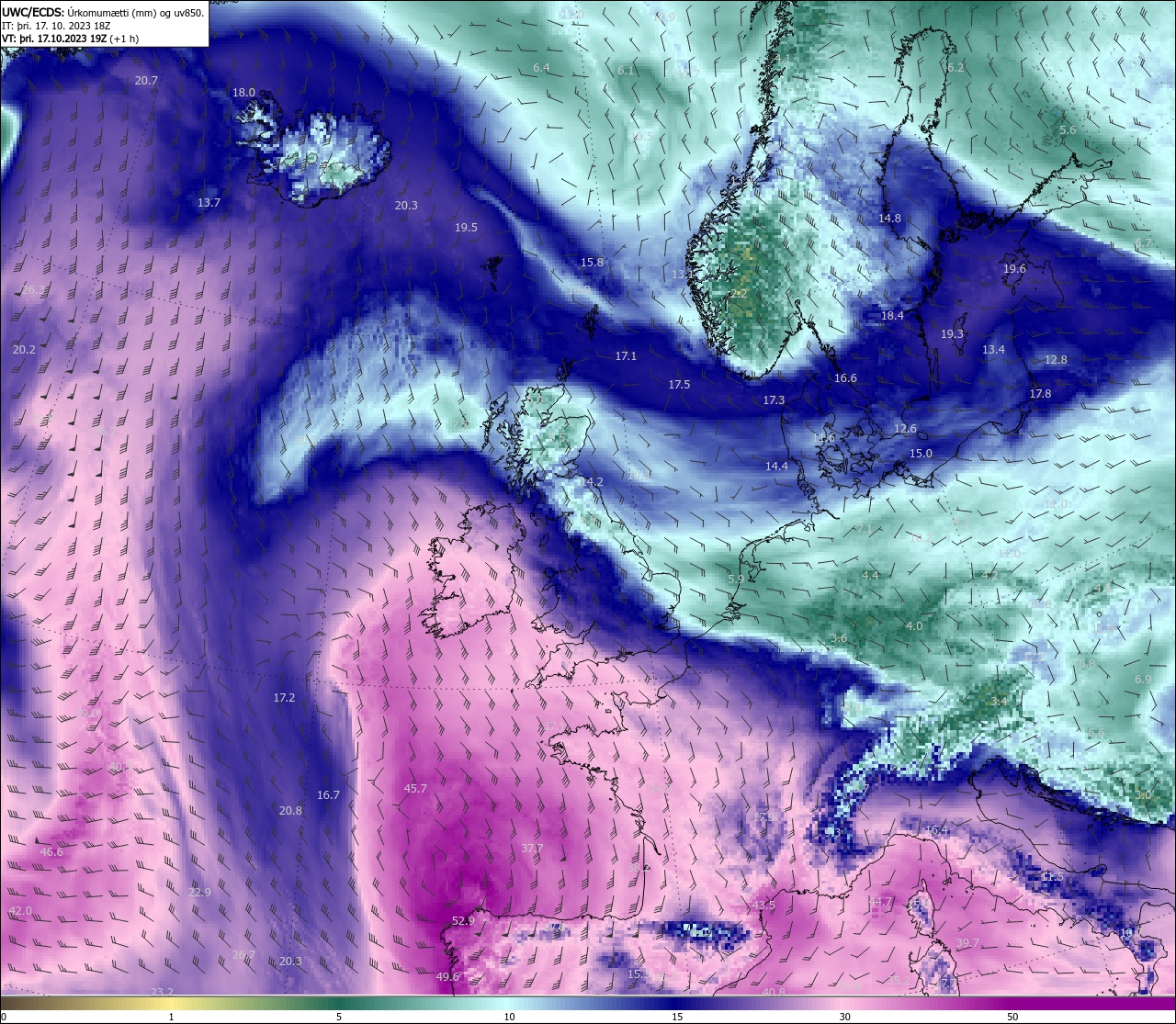Click the 5.6 value label
Image resolution: width=1176 pixels, height=1024 pixels.
(x=1068, y=130)
